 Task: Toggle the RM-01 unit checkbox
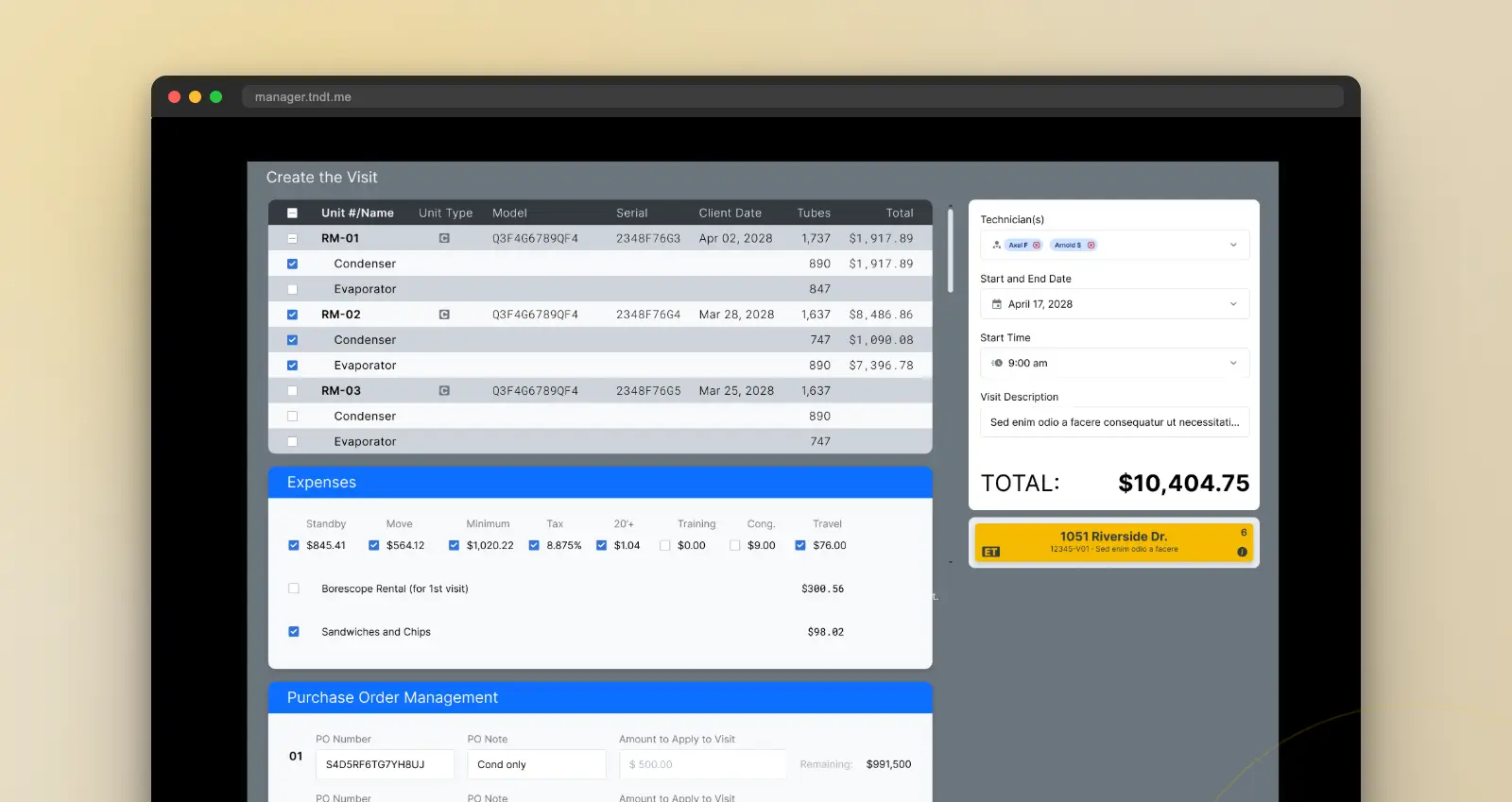(292, 238)
